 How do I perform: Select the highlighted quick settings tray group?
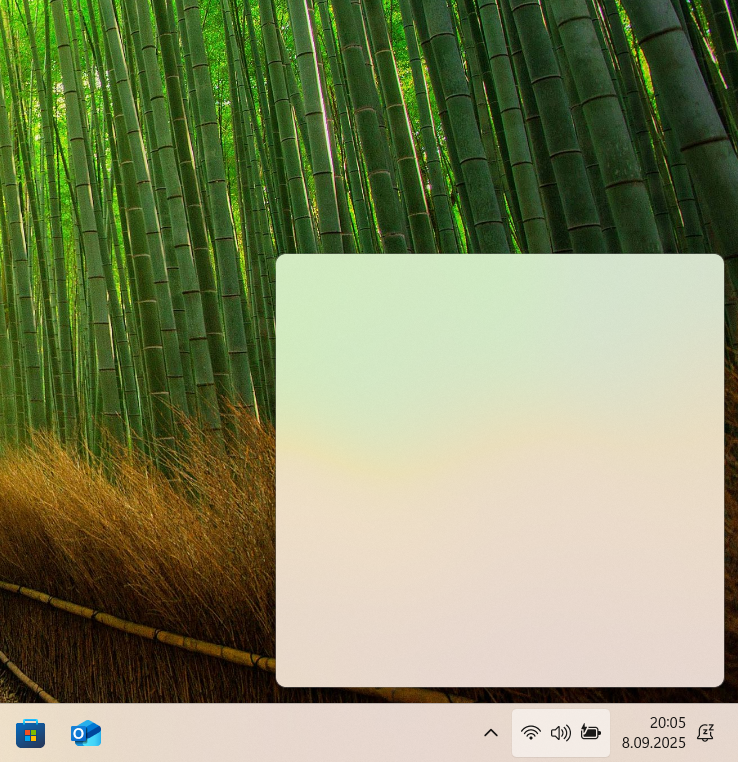(561, 733)
